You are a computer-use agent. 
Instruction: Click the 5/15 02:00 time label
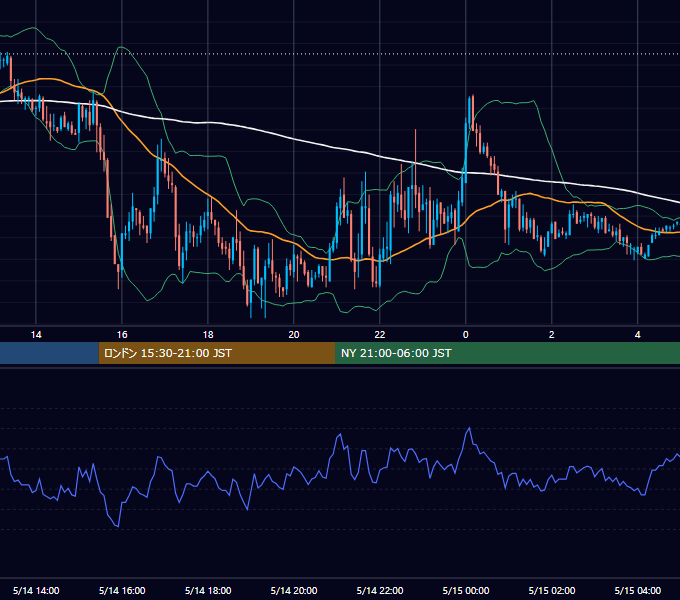[x=552, y=590]
